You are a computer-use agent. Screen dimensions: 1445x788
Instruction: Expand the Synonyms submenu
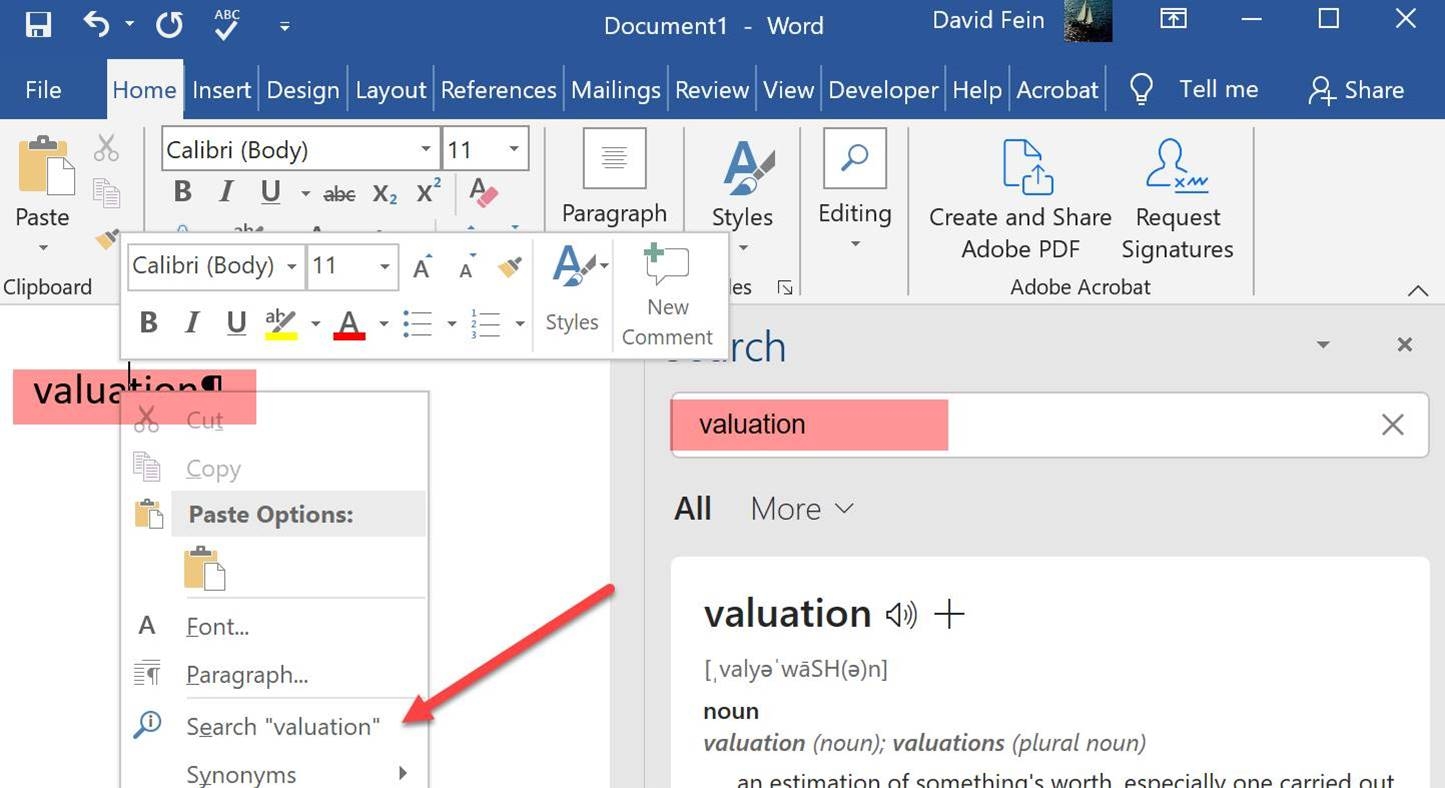240,772
